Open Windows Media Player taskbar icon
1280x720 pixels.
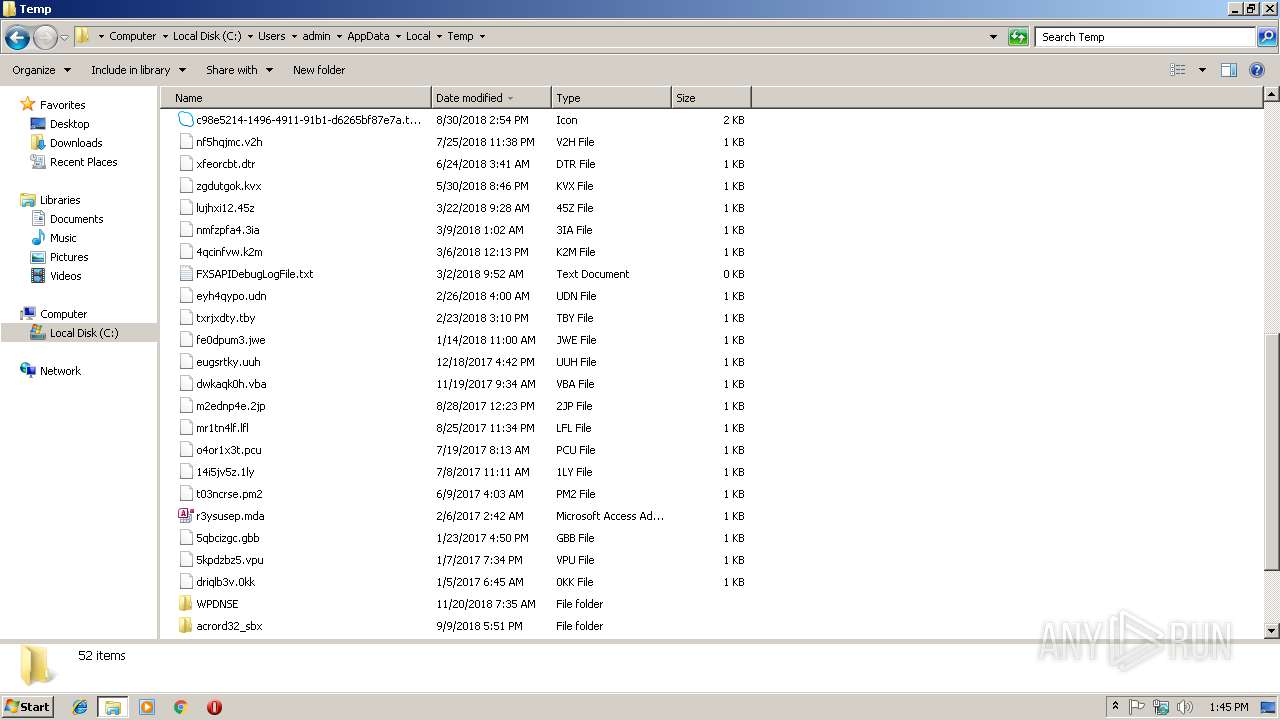click(x=147, y=707)
